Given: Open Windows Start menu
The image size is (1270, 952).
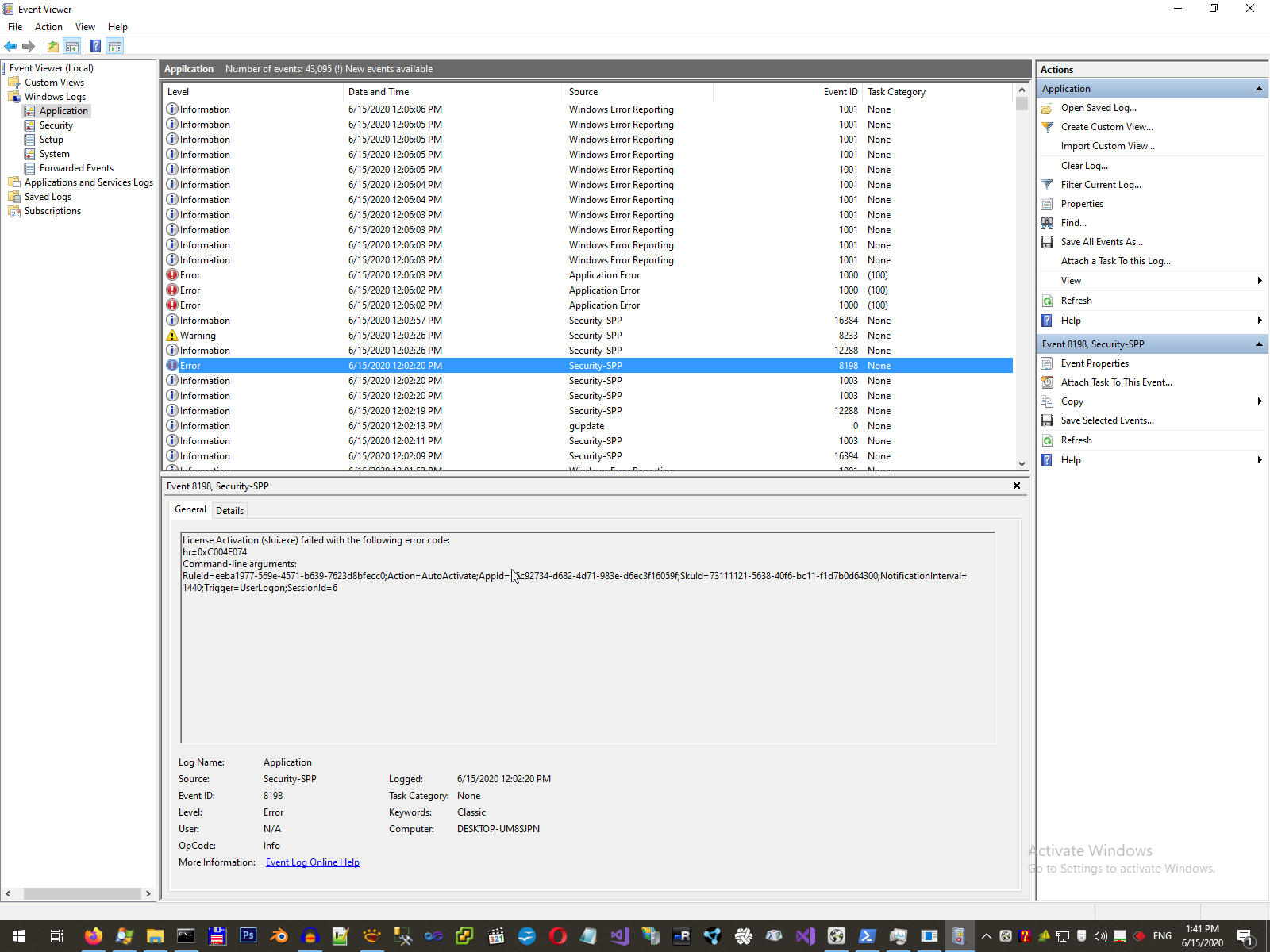Looking at the screenshot, I should click(x=19, y=936).
